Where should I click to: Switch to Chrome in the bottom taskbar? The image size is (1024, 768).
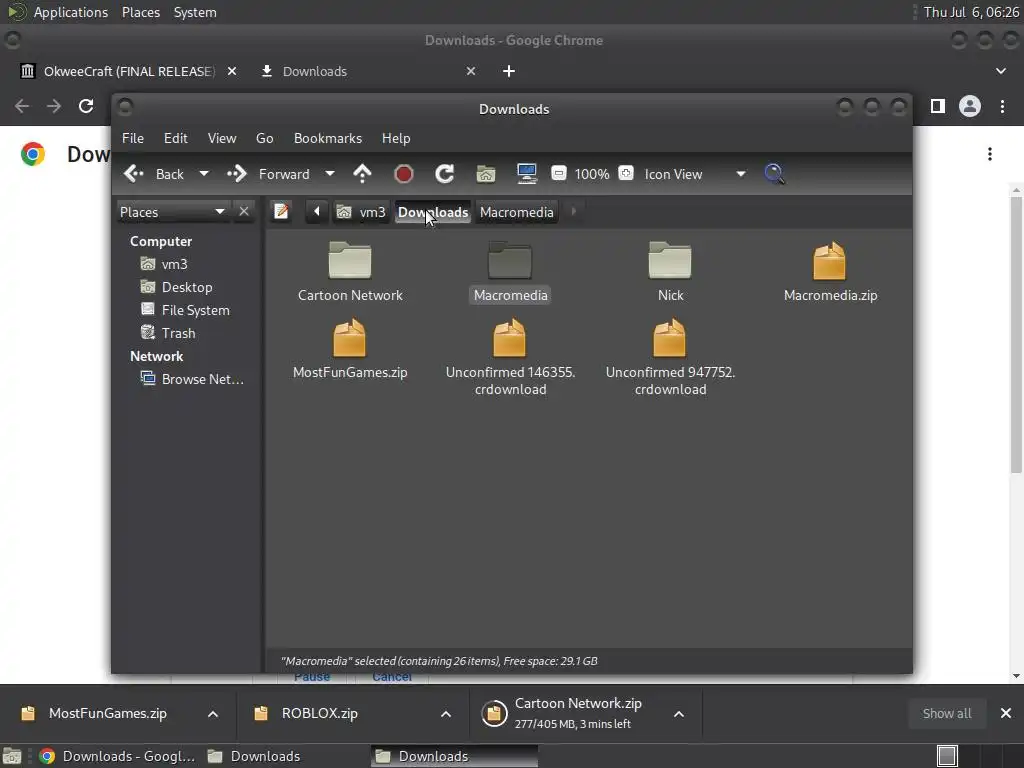click(x=117, y=756)
